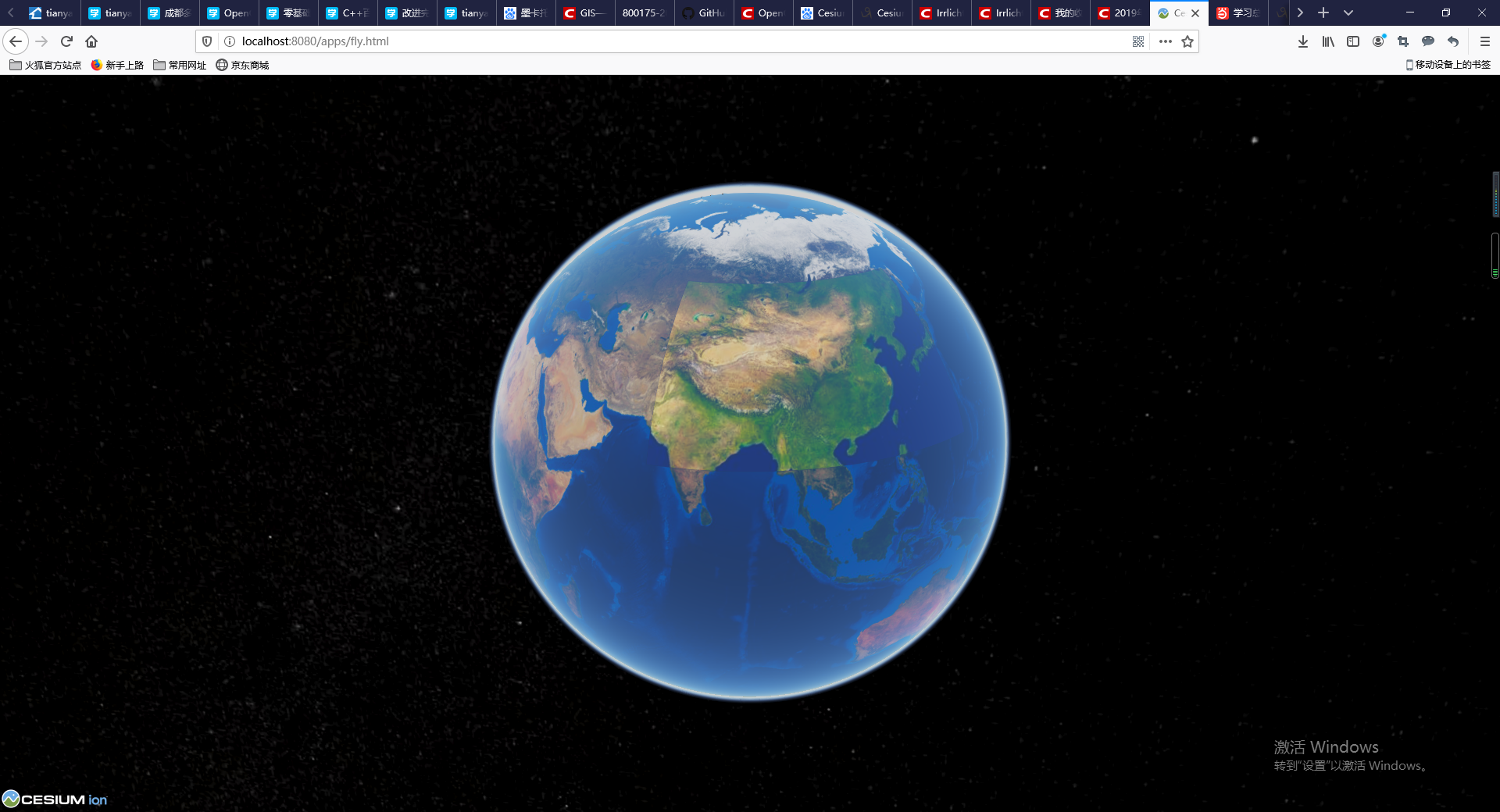
Task: Switch to the 零基础 tab
Action: click(289, 12)
